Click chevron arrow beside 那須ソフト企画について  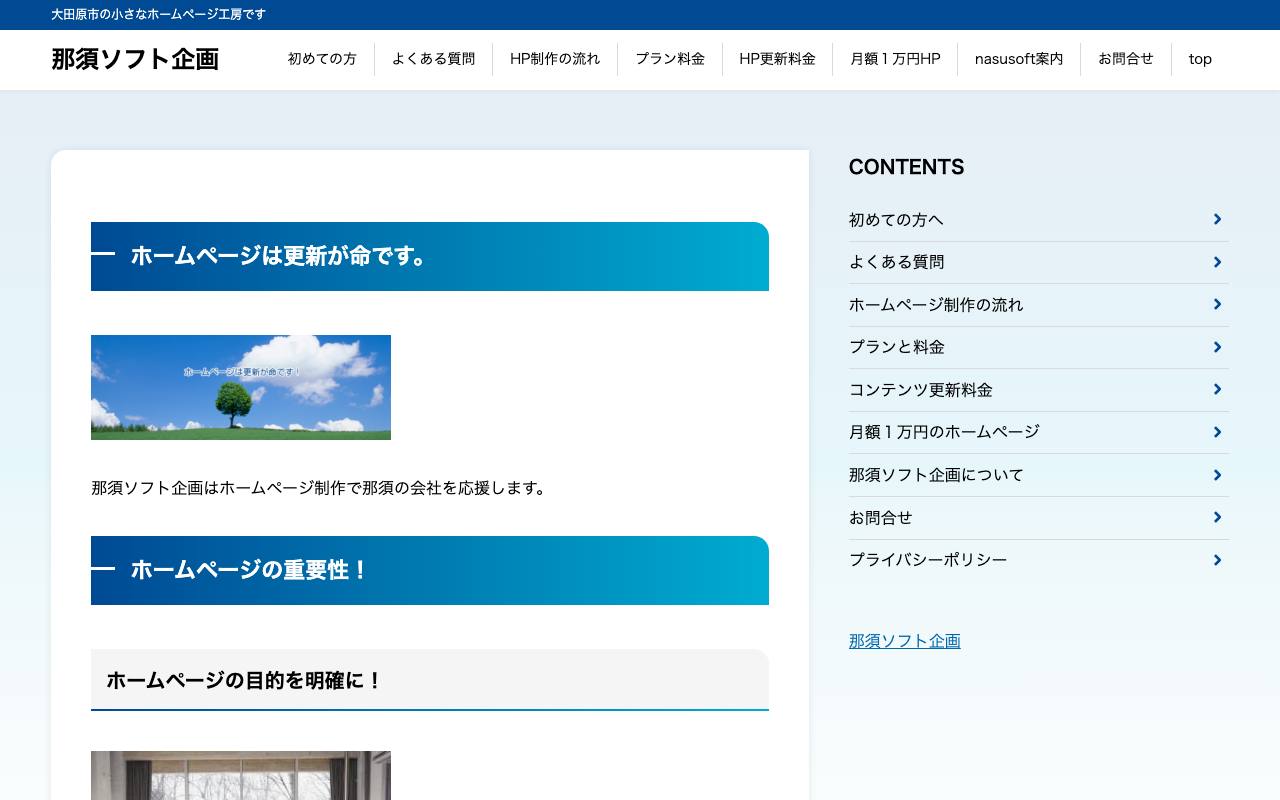(x=1217, y=475)
